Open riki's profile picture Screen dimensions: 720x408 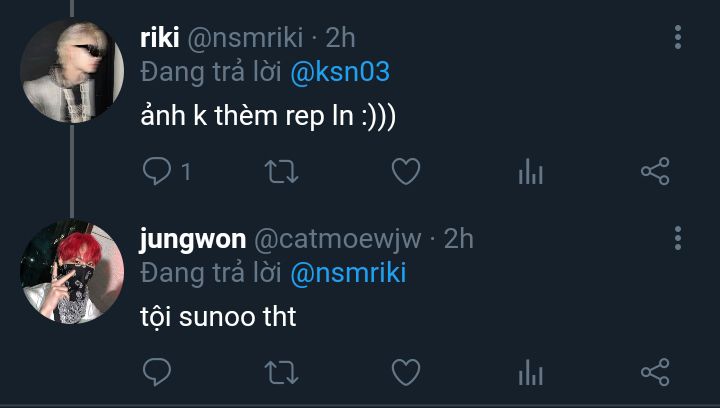(x=72, y=72)
